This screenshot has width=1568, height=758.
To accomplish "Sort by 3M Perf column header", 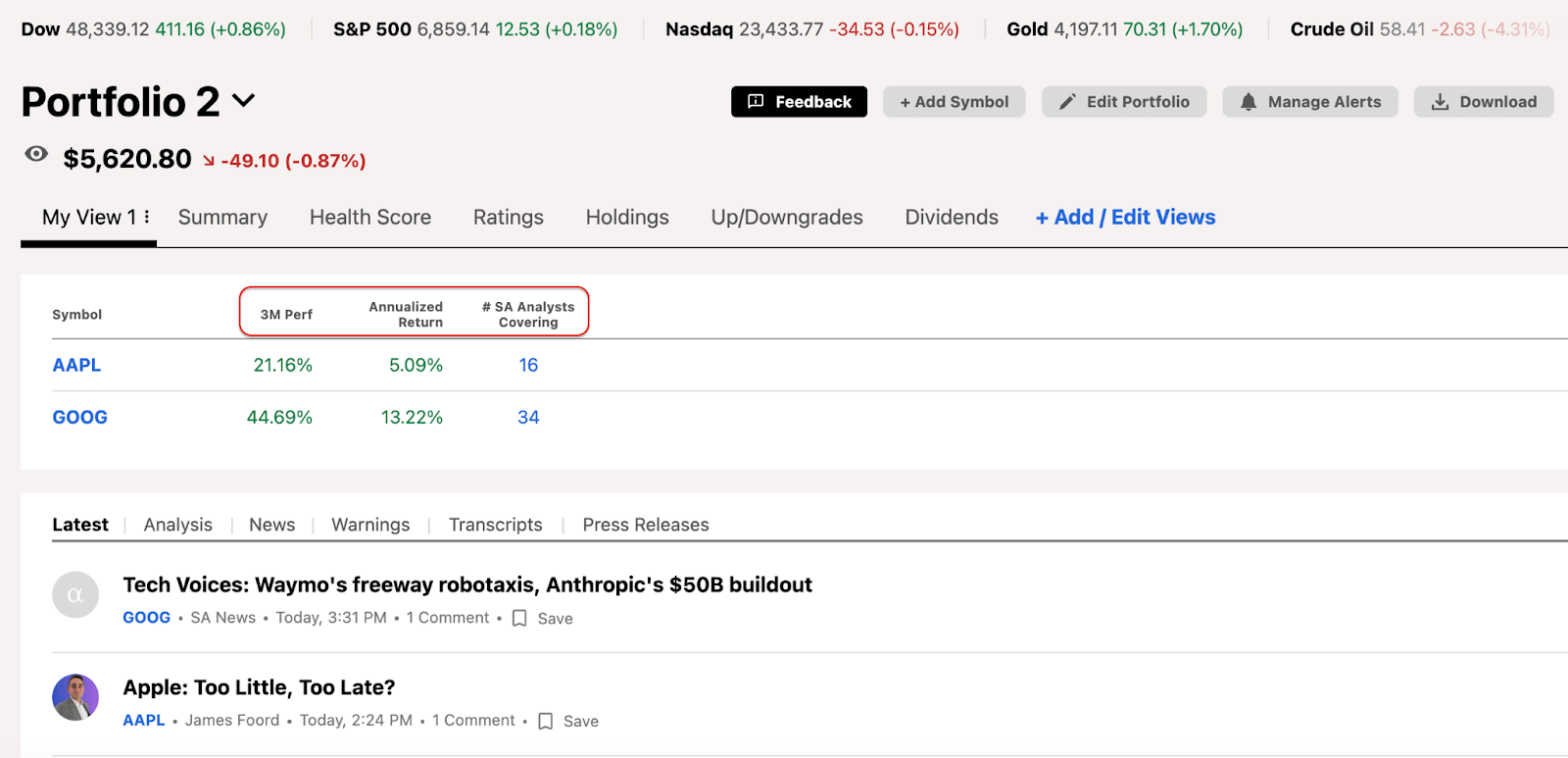I will [x=286, y=315].
